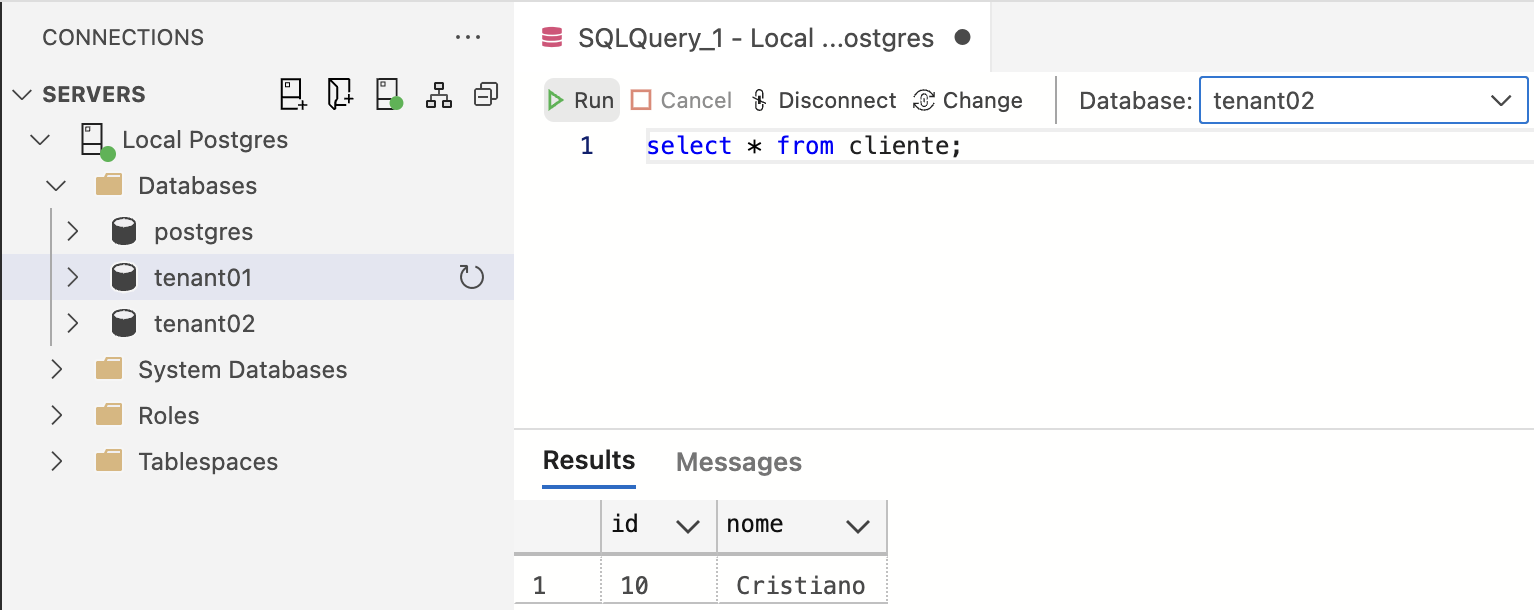Click the New Query icon

340,95
